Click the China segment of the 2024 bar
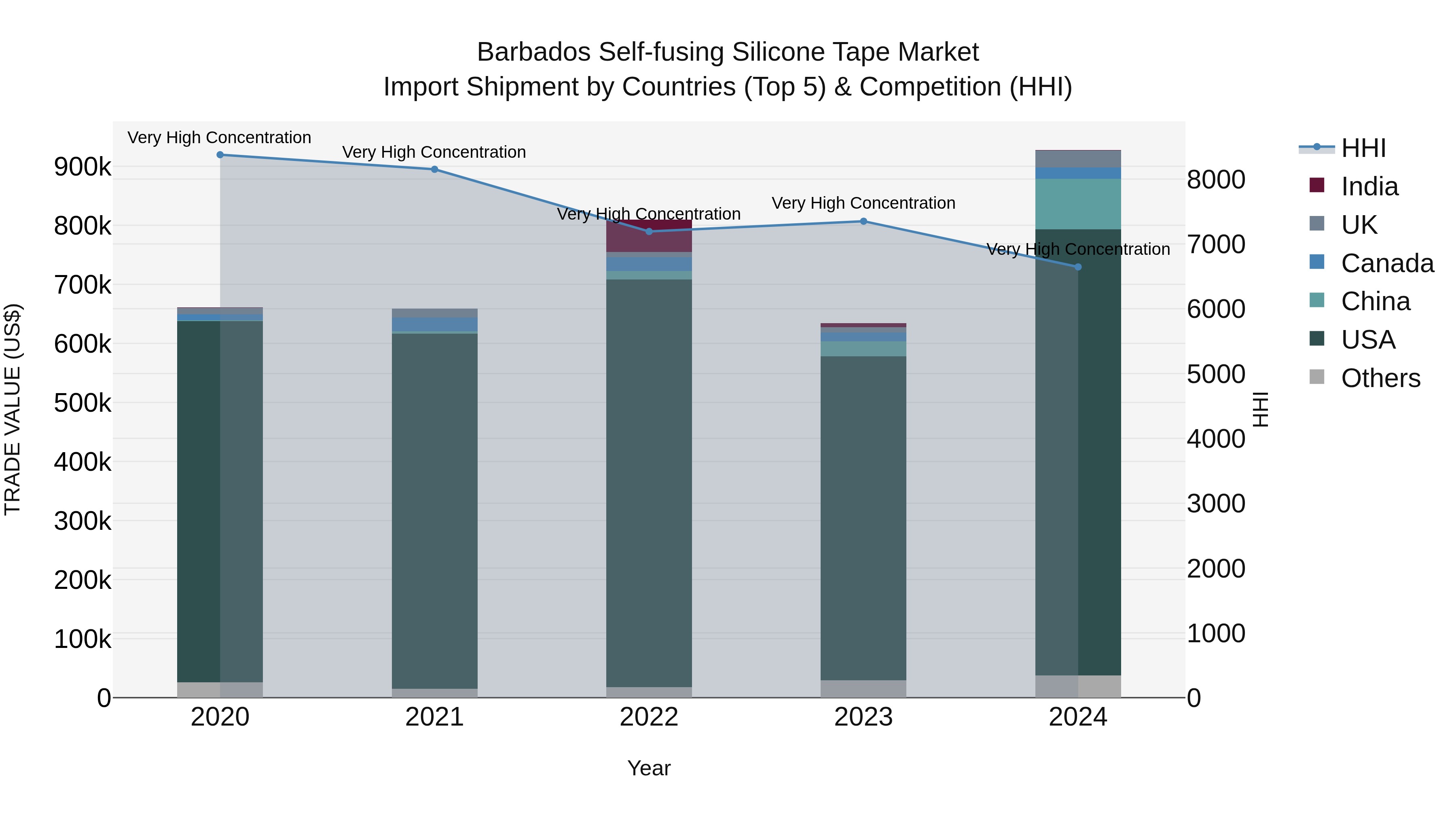Screen dimensions: 1456x819 pyautogui.click(x=1078, y=204)
